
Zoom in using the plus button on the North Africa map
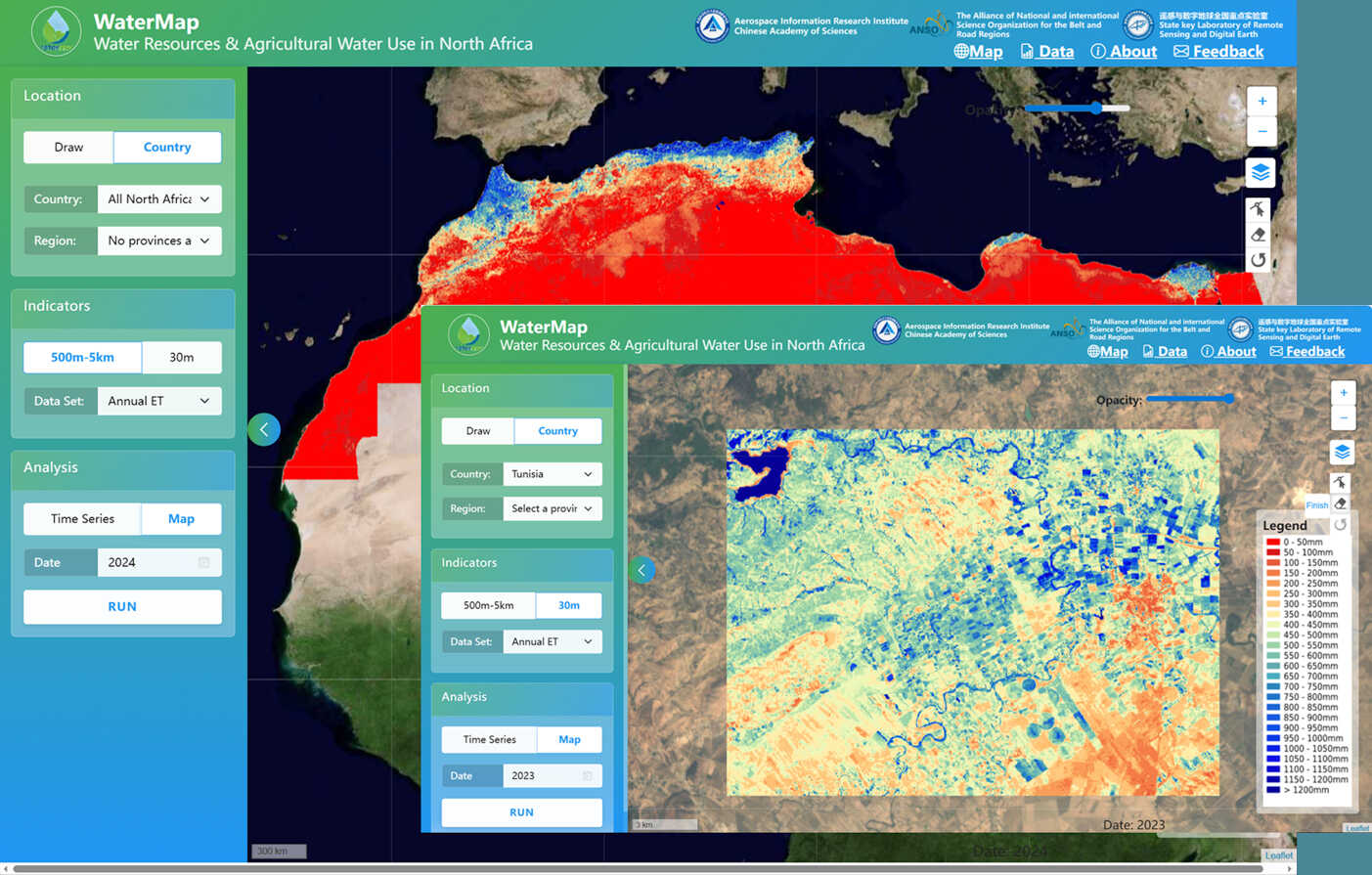tap(1261, 102)
